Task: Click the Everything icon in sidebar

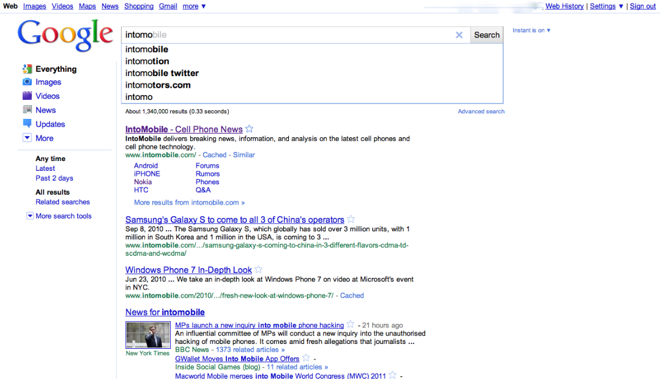Action: 27,69
